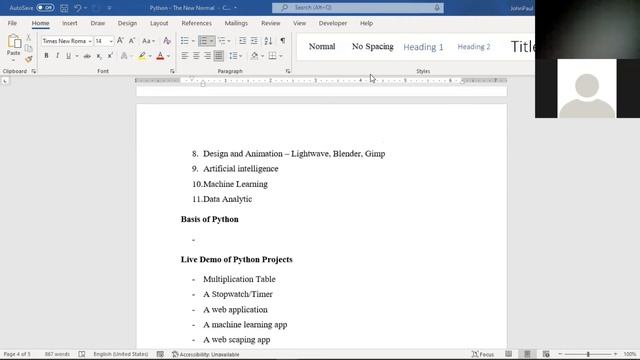The height and width of the screenshot is (360, 640).
Task: Apply the Normal style
Action: [322, 47]
